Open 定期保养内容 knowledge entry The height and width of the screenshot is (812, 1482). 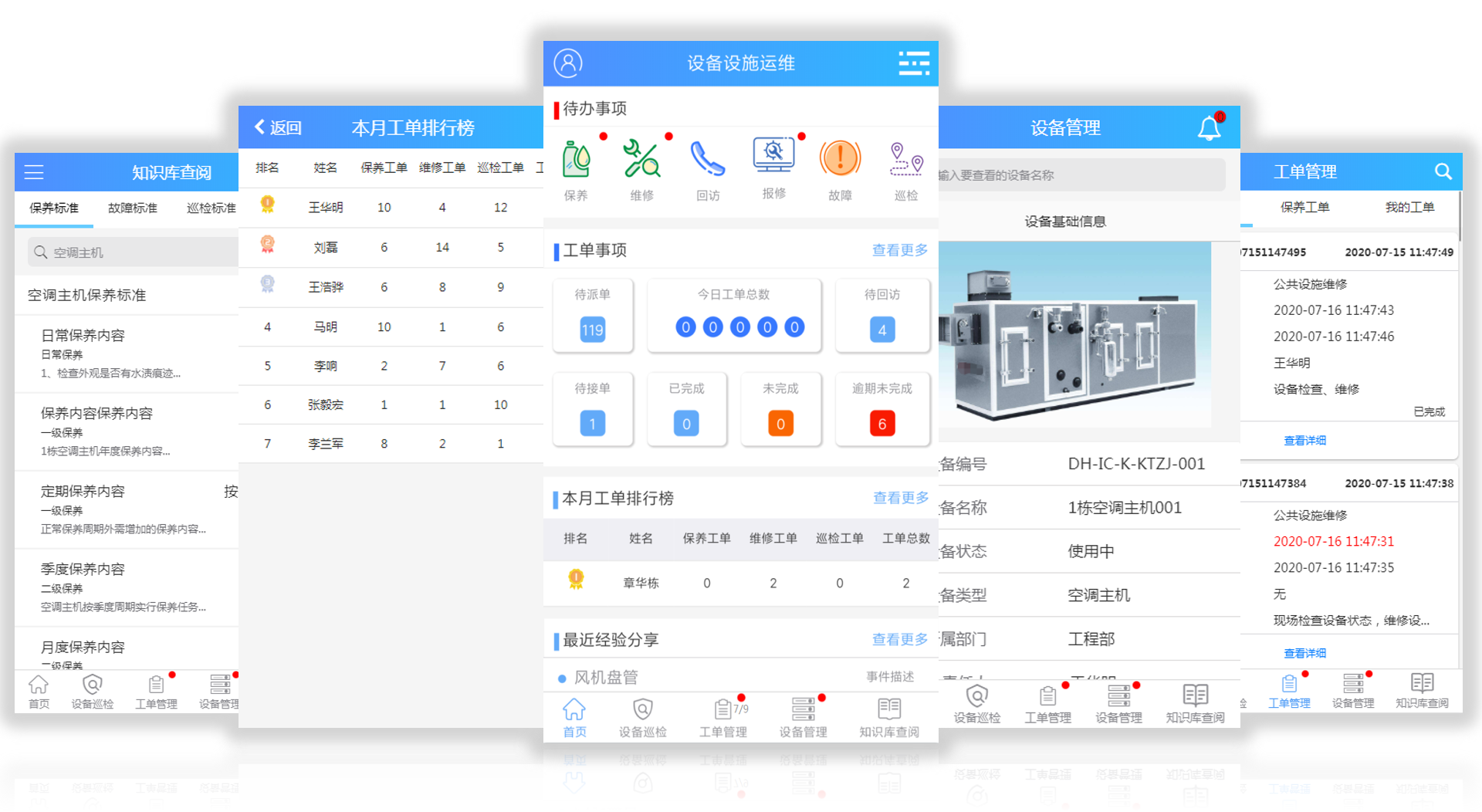click(x=127, y=509)
